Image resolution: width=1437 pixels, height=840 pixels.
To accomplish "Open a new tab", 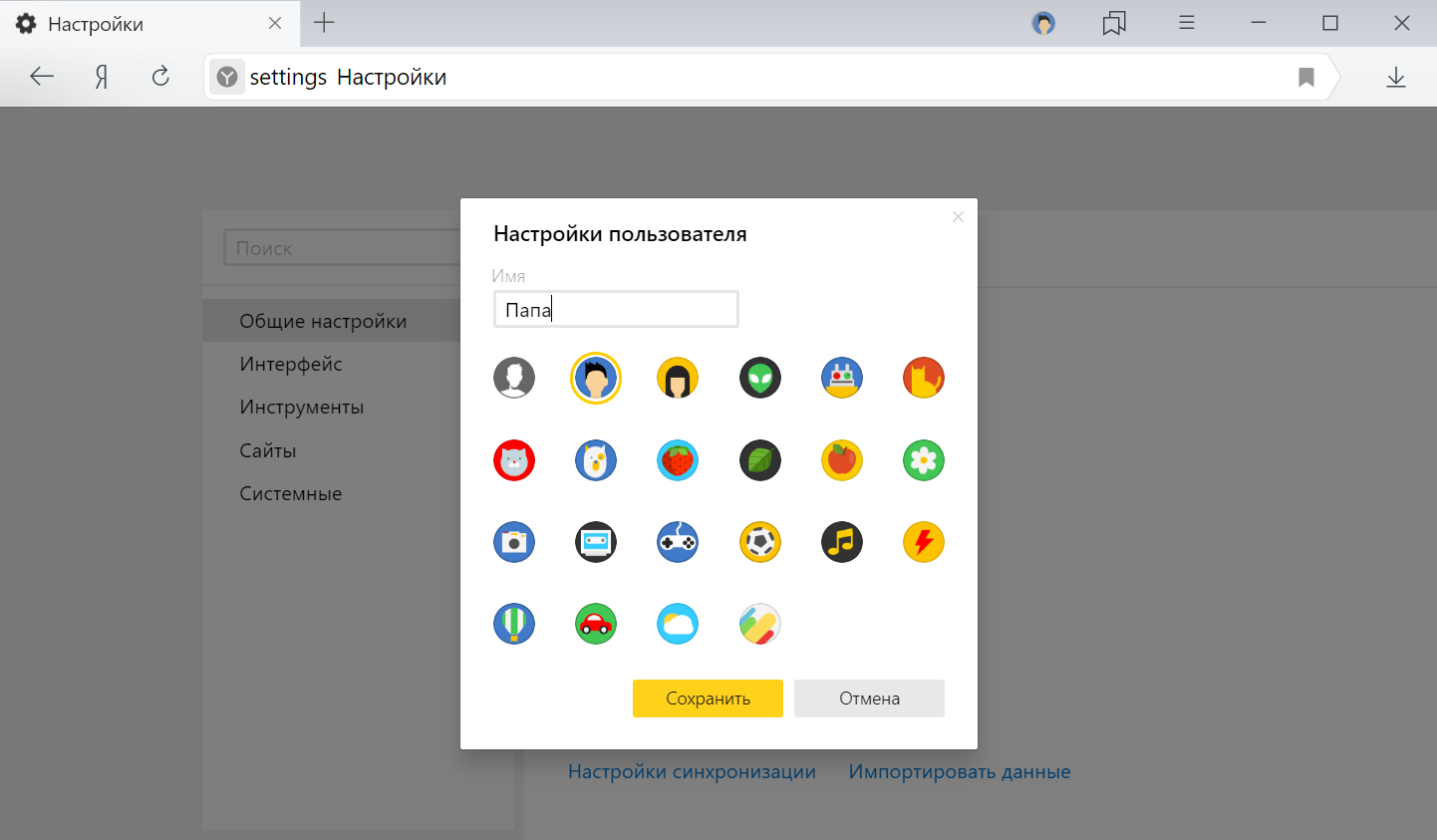I will click(x=324, y=23).
